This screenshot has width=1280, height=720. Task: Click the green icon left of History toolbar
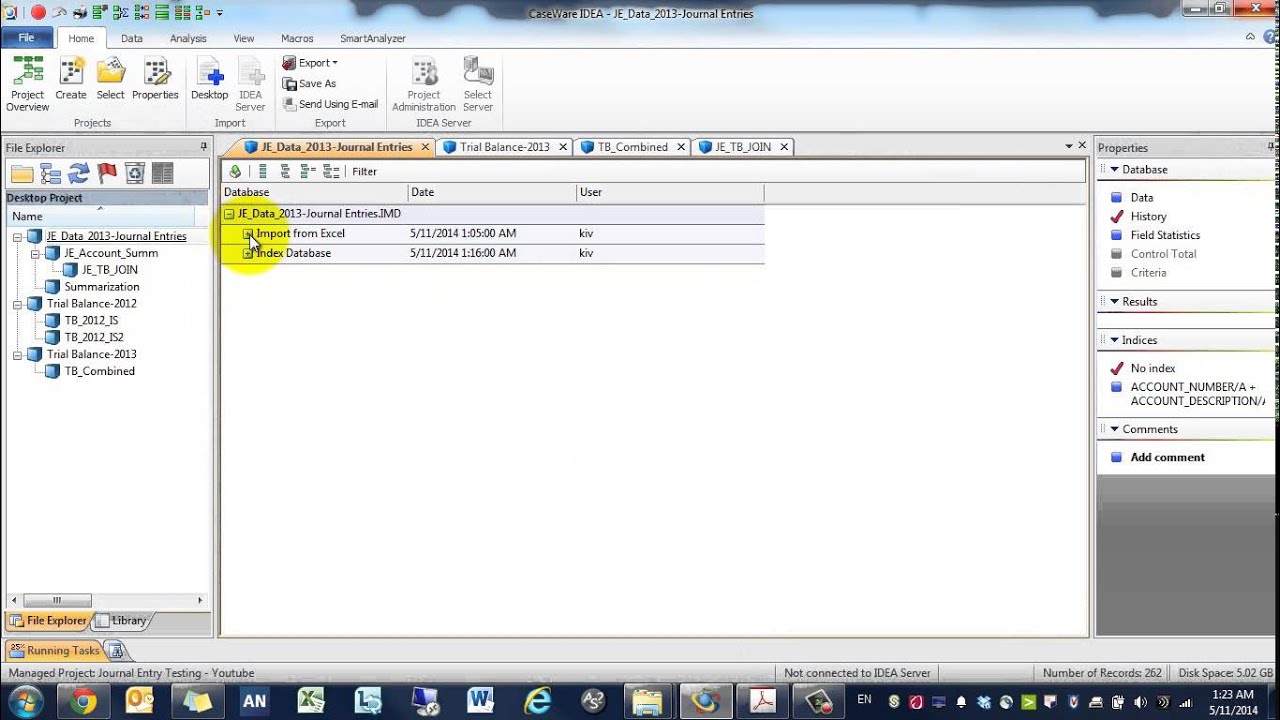tap(235, 171)
